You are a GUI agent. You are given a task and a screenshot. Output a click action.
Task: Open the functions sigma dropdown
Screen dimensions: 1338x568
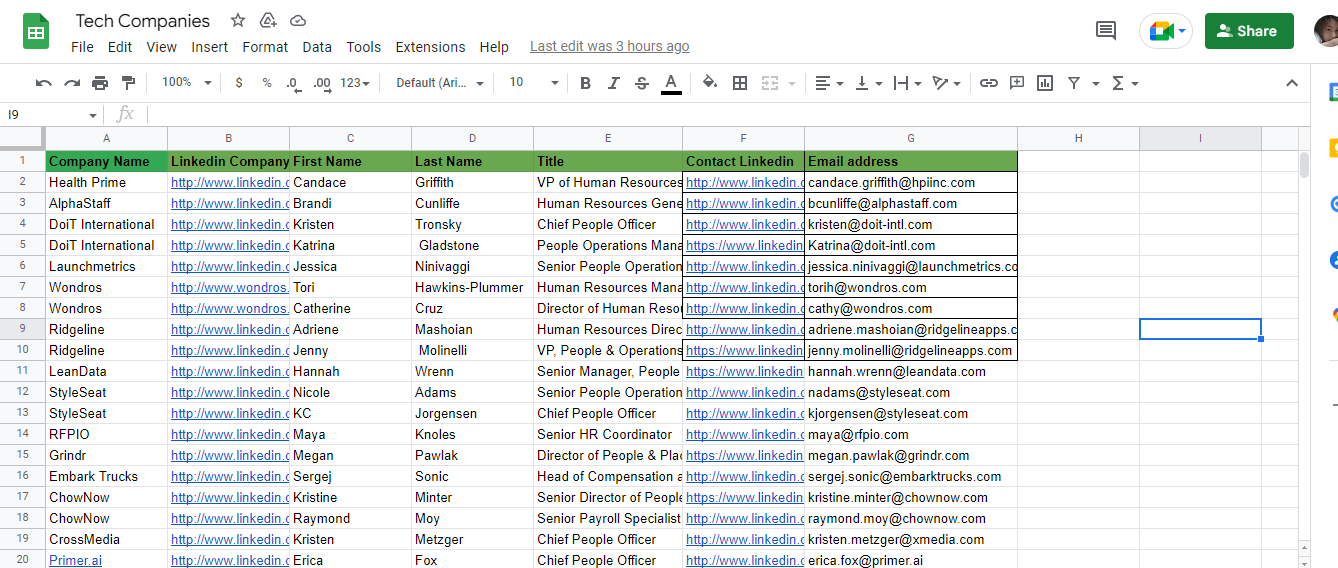point(1125,83)
